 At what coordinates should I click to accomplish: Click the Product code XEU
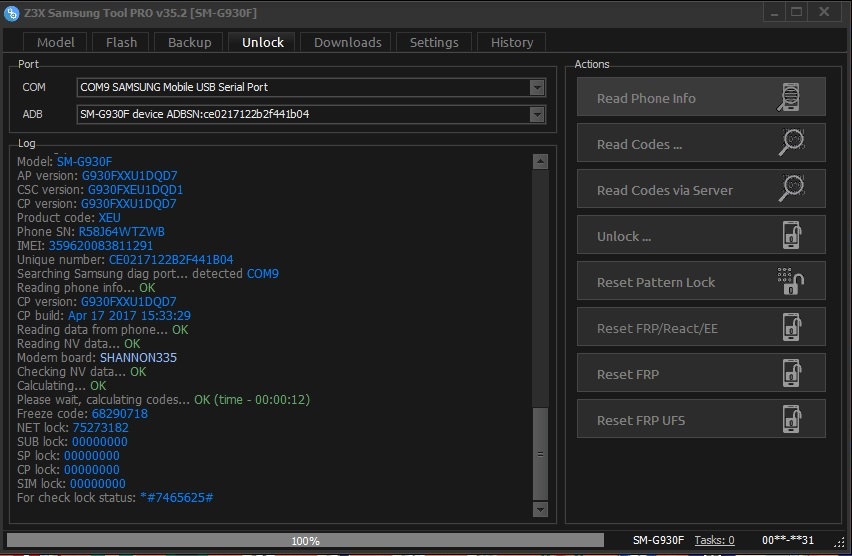pyautogui.click(x=110, y=218)
